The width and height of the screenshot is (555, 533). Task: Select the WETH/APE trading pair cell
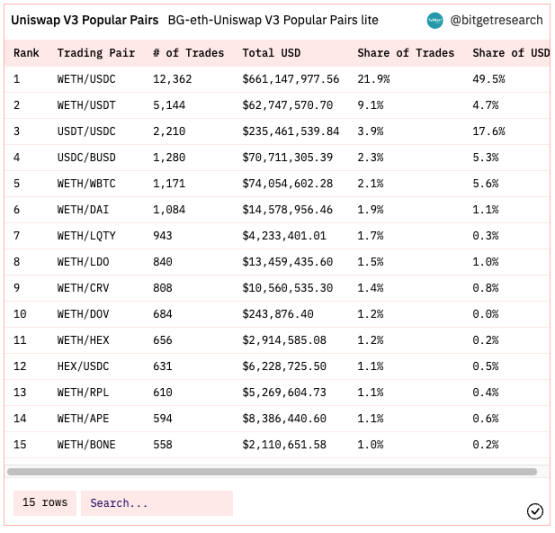83,418
